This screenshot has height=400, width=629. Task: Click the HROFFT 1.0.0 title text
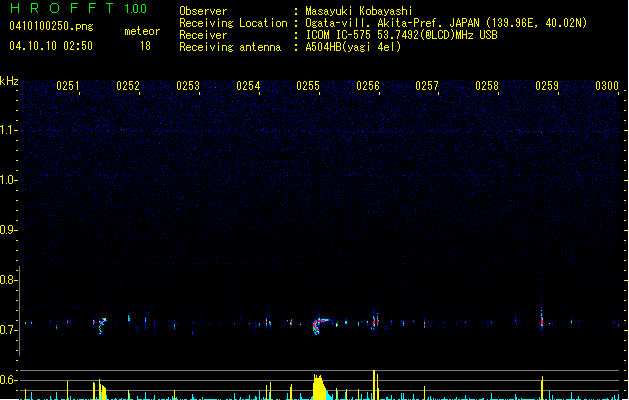point(78,8)
